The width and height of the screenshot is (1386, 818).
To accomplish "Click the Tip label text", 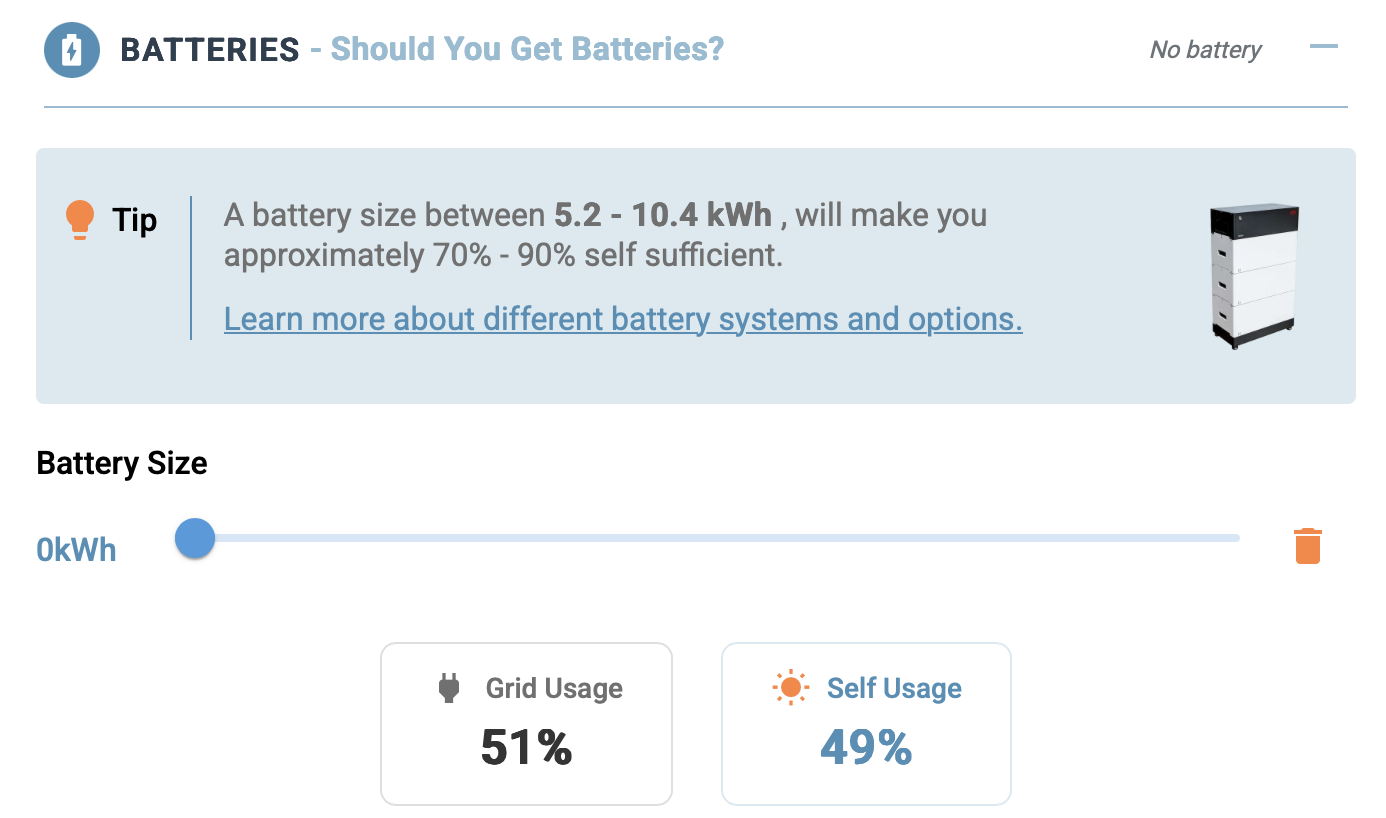I will pyautogui.click(x=135, y=219).
